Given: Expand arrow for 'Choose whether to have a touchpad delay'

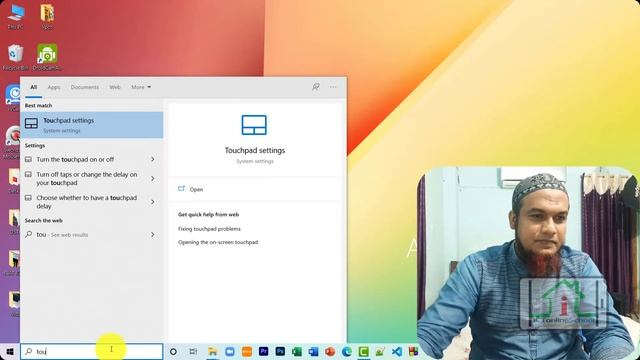Looking at the screenshot, I should [x=153, y=202].
